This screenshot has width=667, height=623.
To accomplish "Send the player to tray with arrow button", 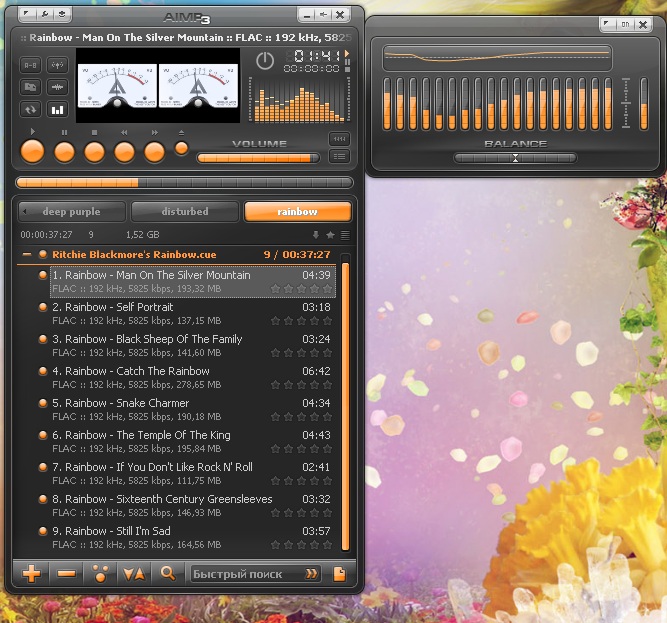I will [324, 15].
